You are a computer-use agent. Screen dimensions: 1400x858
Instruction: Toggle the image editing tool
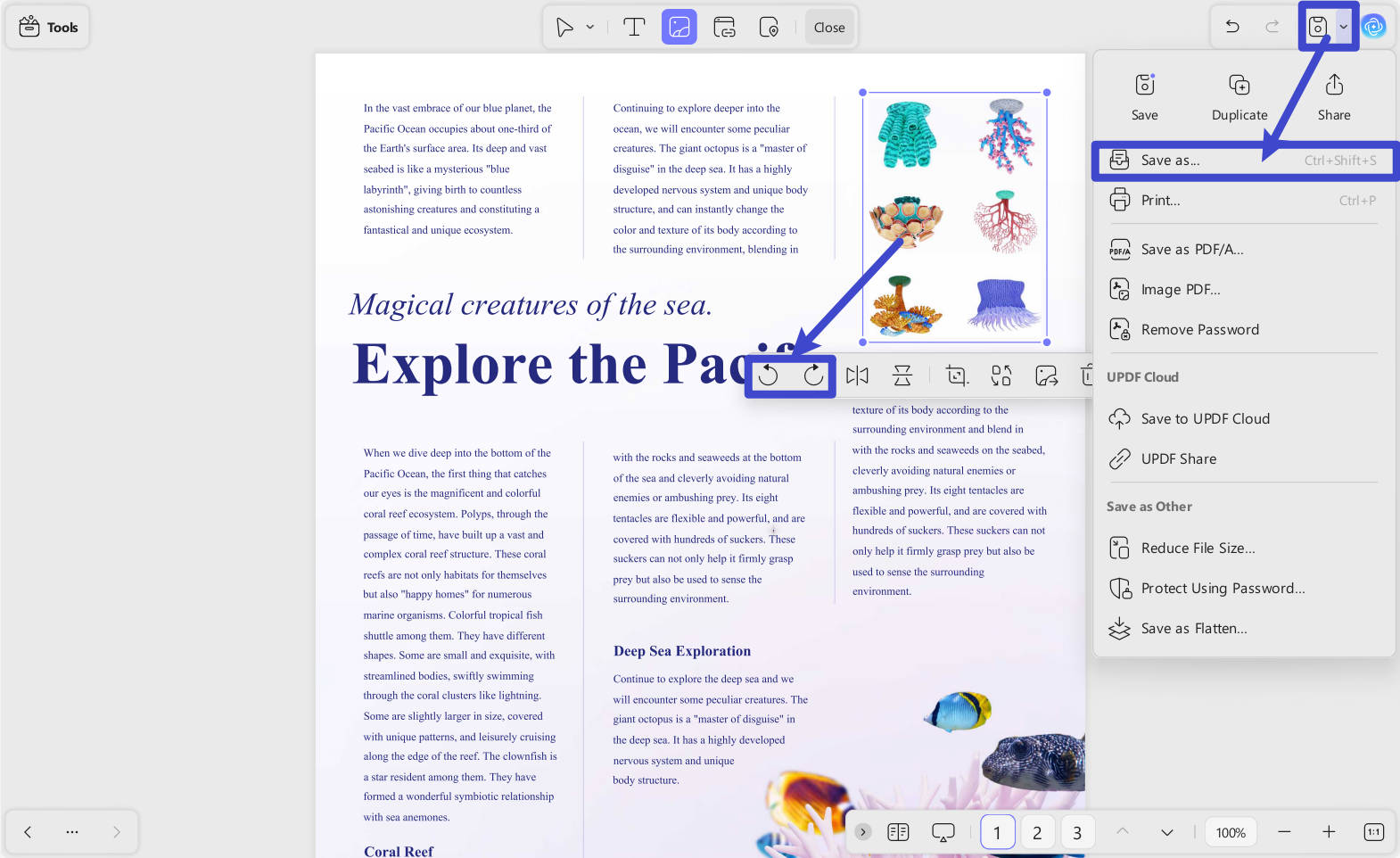[679, 28]
